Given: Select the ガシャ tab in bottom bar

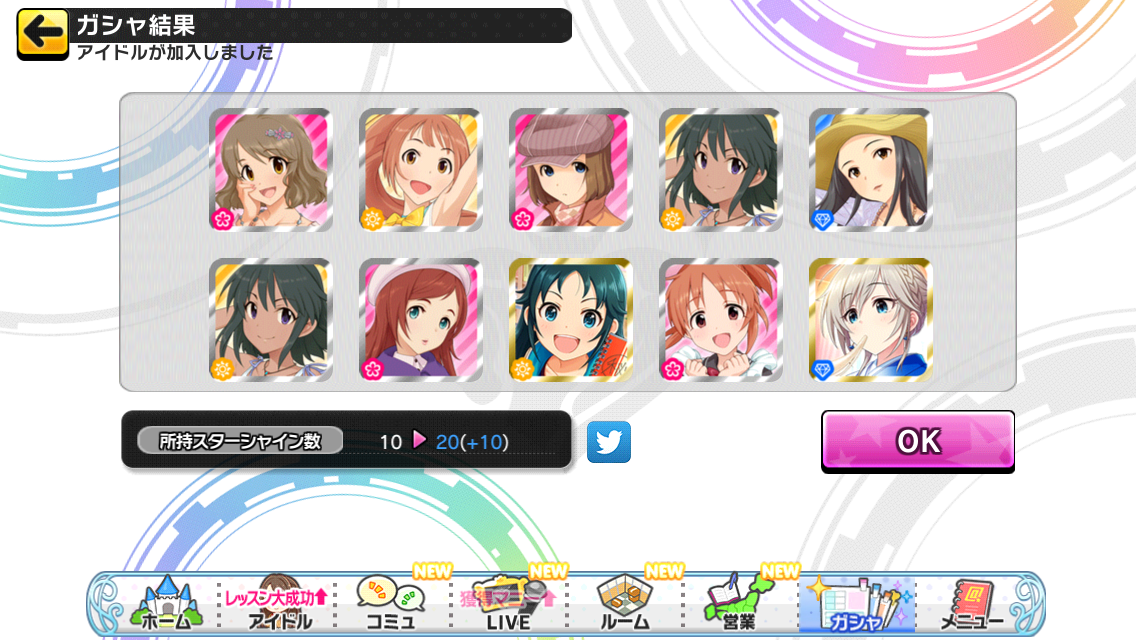Looking at the screenshot, I should tap(857, 604).
